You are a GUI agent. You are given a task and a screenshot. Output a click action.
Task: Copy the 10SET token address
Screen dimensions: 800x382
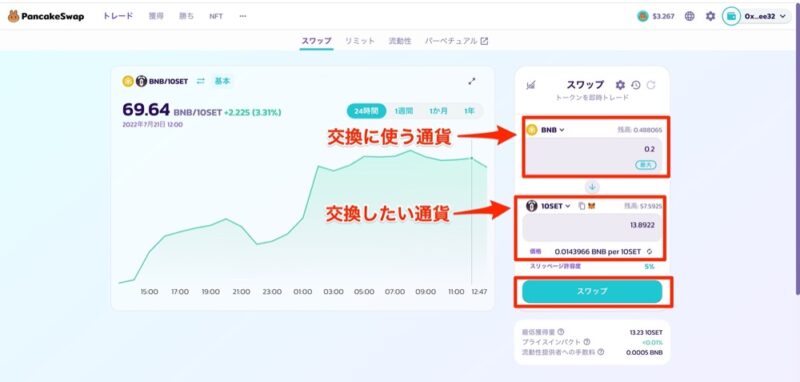[582, 206]
